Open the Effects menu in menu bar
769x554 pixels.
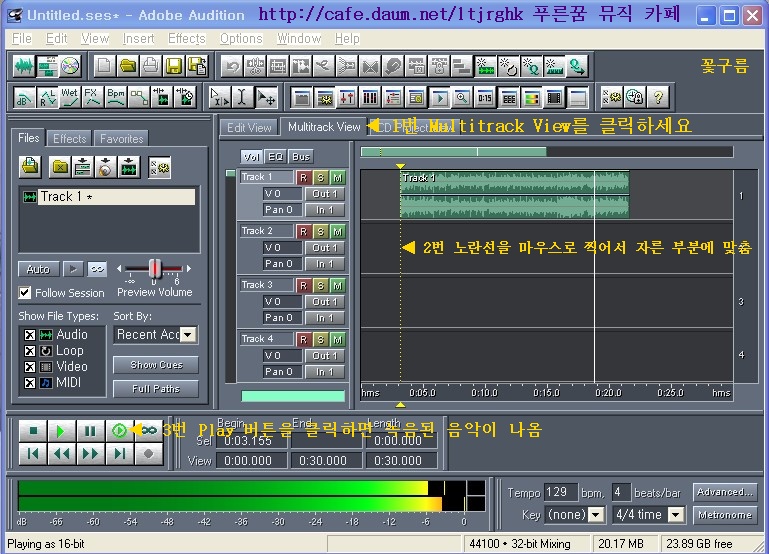pyautogui.click(x=186, y=39)
